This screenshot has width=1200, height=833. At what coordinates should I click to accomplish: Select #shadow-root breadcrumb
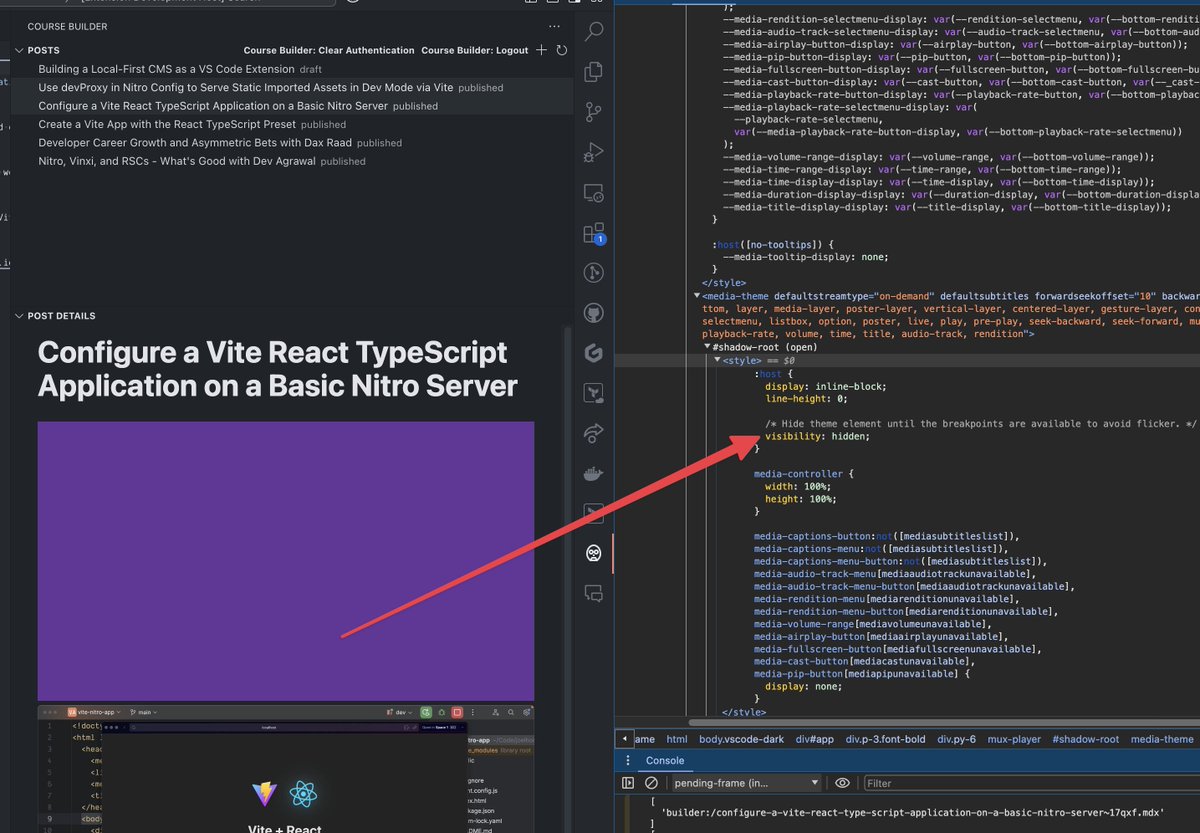[x=1085, y=739]
